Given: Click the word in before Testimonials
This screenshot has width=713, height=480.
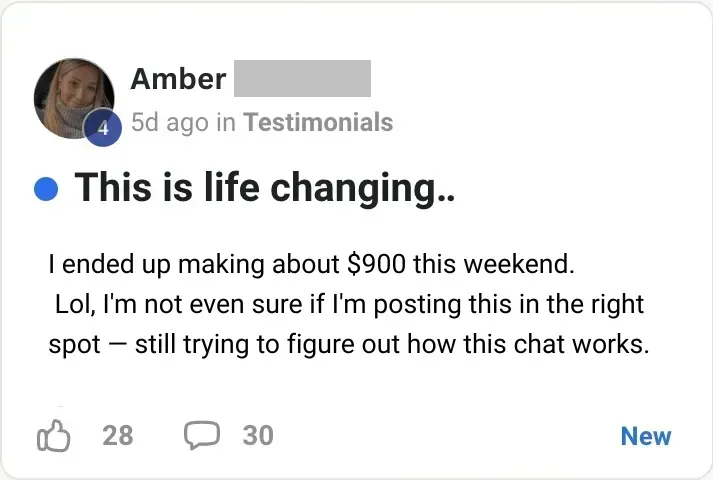Looking at the screenshot, I should [x=226, y=123].
